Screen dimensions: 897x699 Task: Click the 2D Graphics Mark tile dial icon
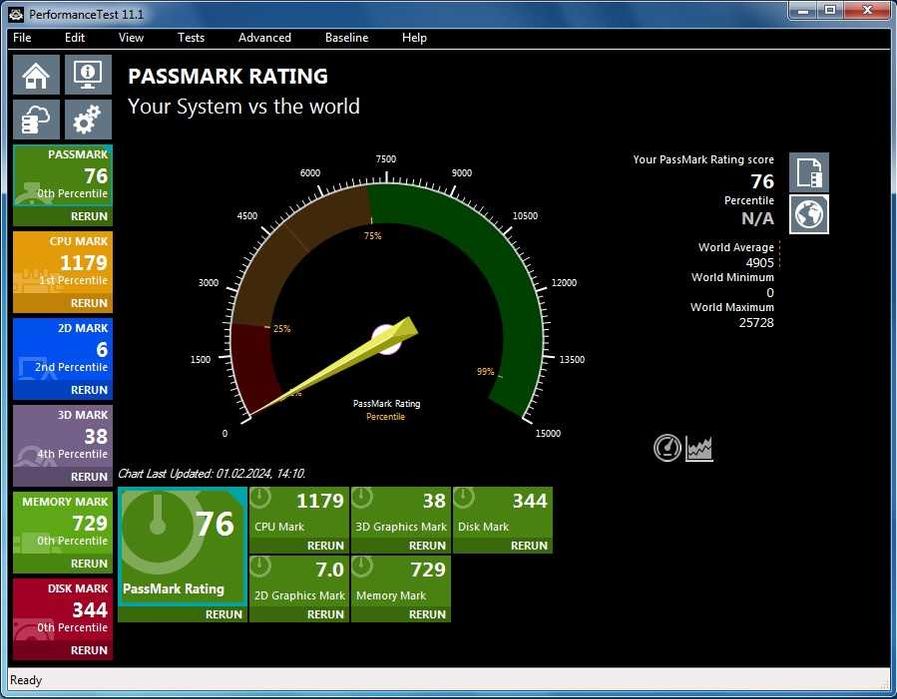click(260, 566)
